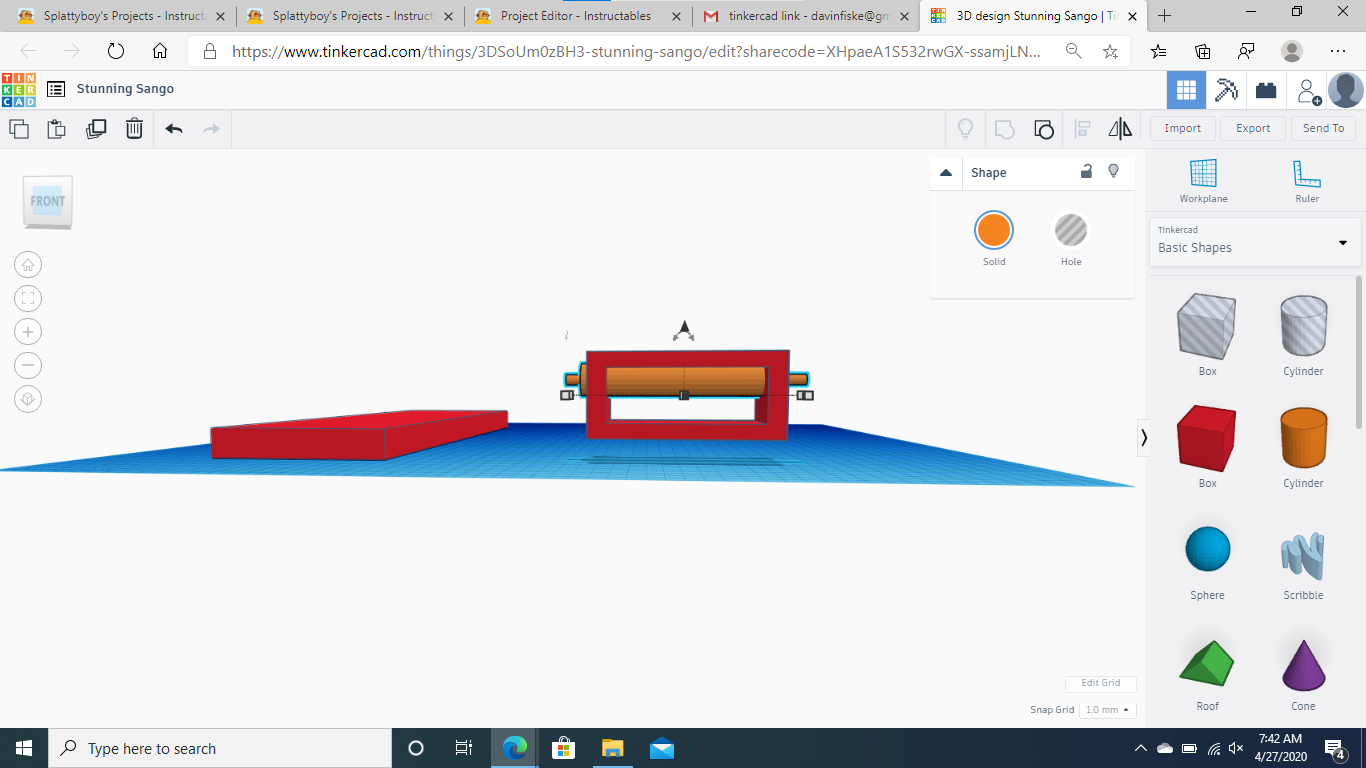Image resolution: width=1366 pixels, height=768 pixels.
Task: Duplicate and repeat the selection
Action: point(96,128)
